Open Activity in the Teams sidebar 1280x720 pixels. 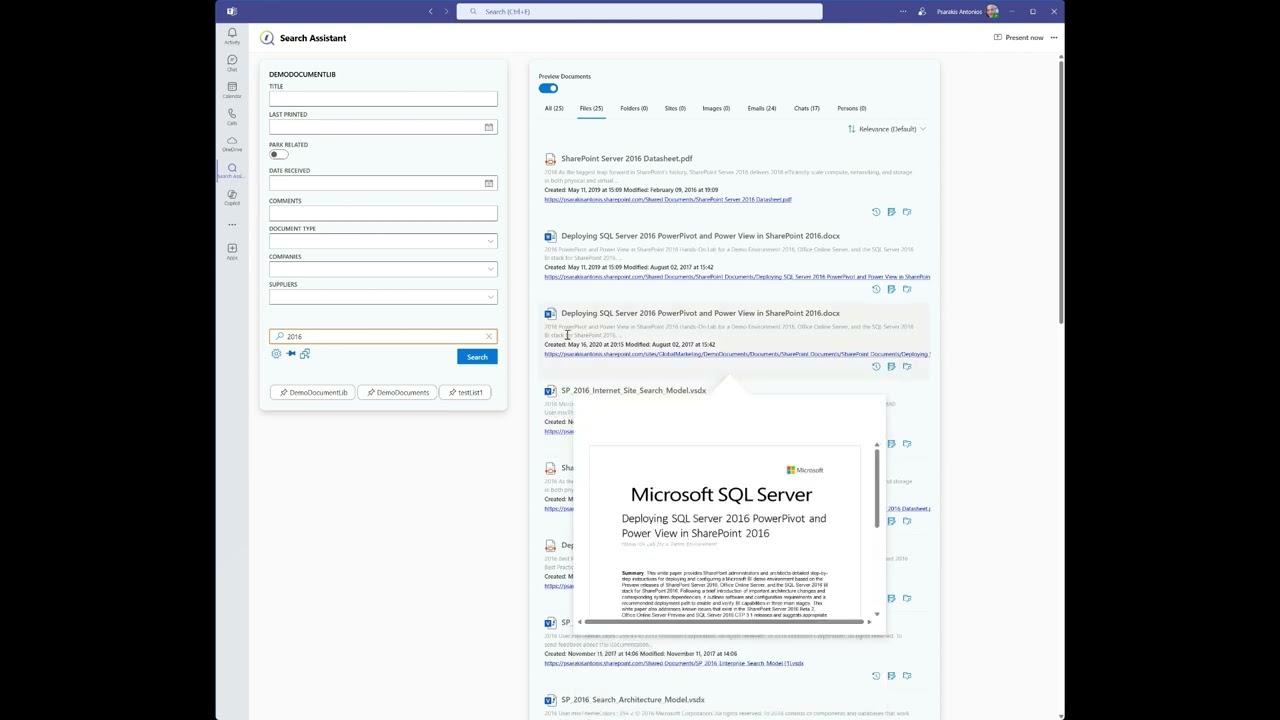pos(232,36)
